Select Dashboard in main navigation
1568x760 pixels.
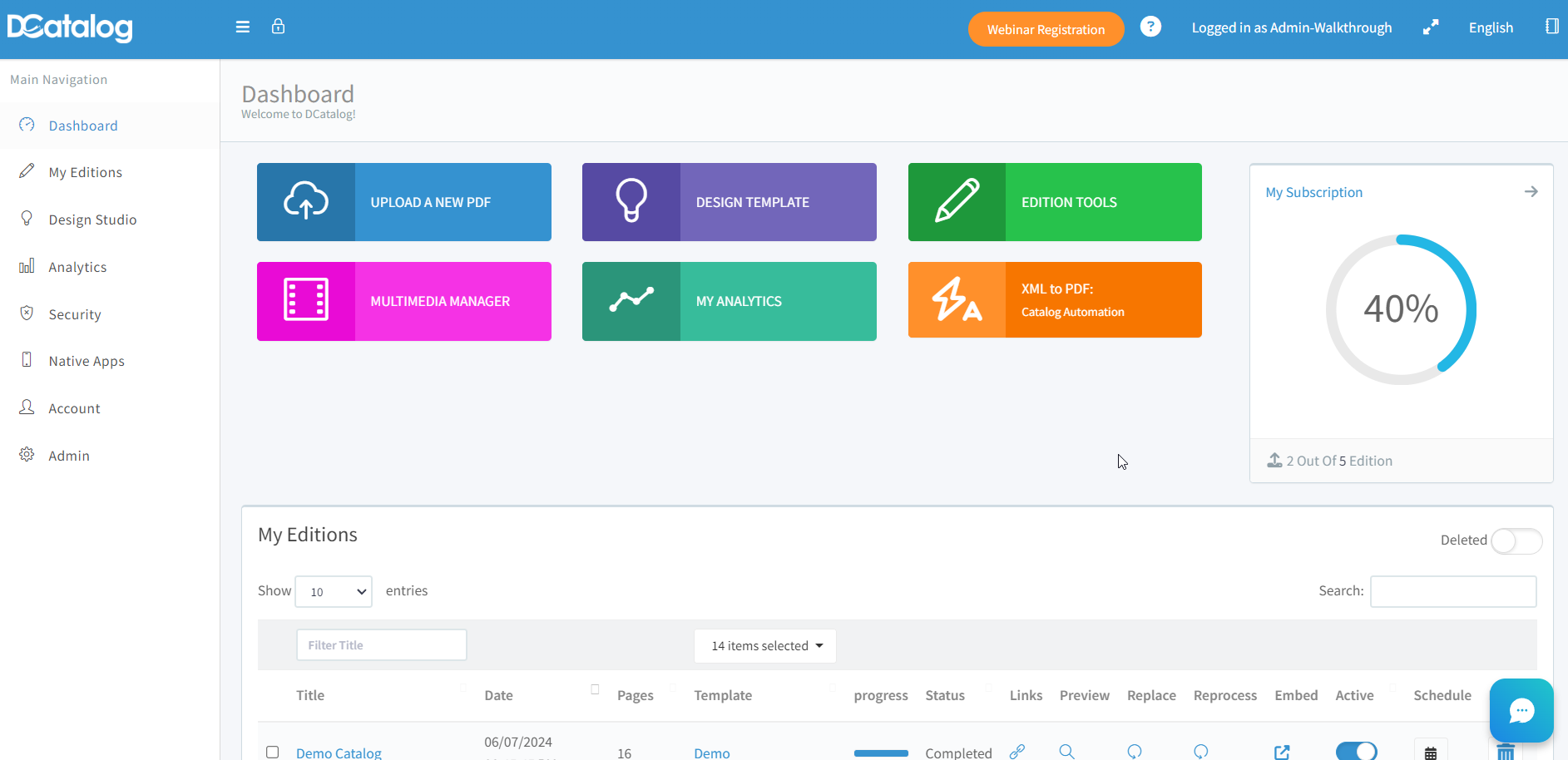pyautogui.click(x=83, y=126)
